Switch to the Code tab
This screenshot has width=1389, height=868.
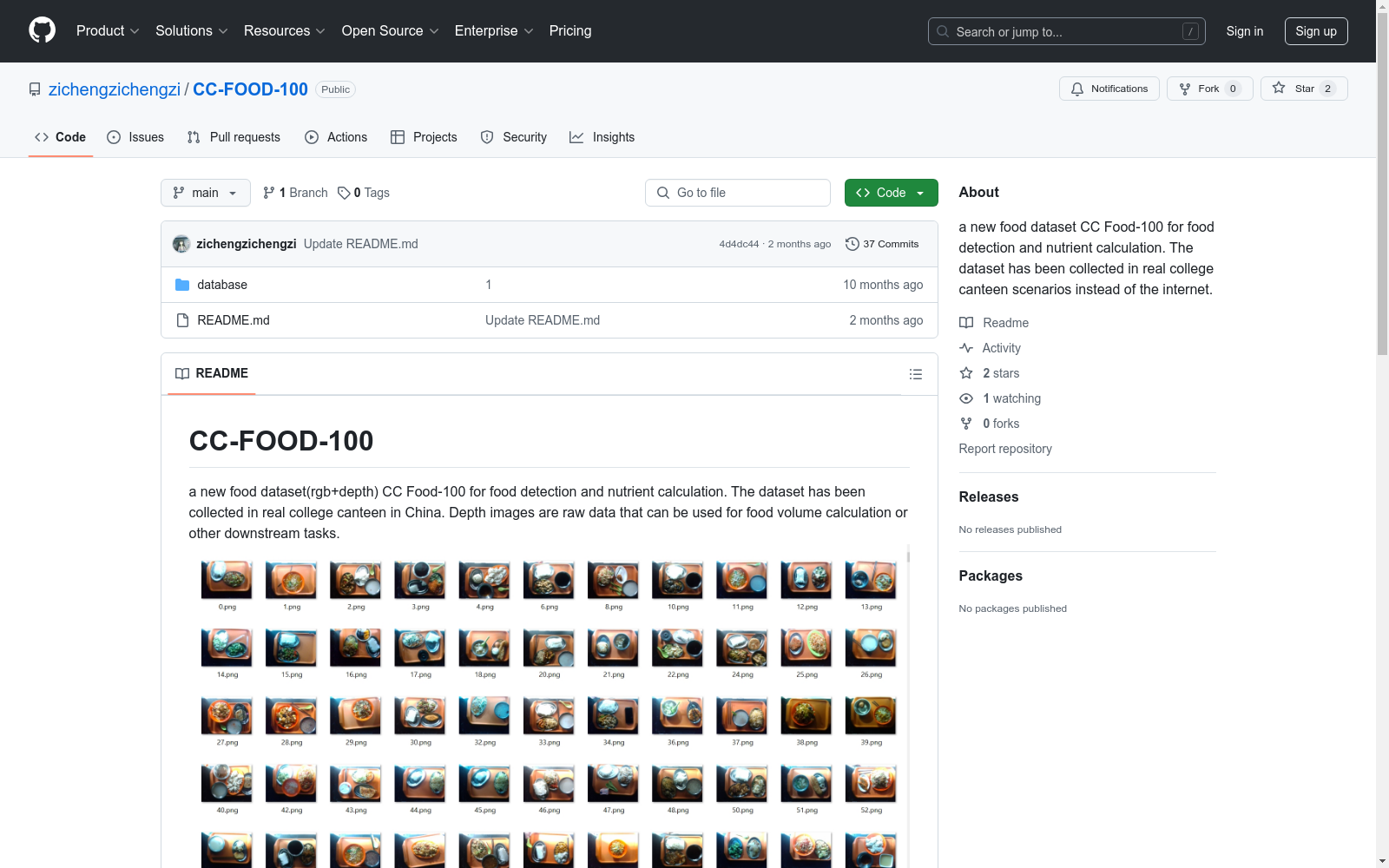pyautogui.click(x=60, y=137)
